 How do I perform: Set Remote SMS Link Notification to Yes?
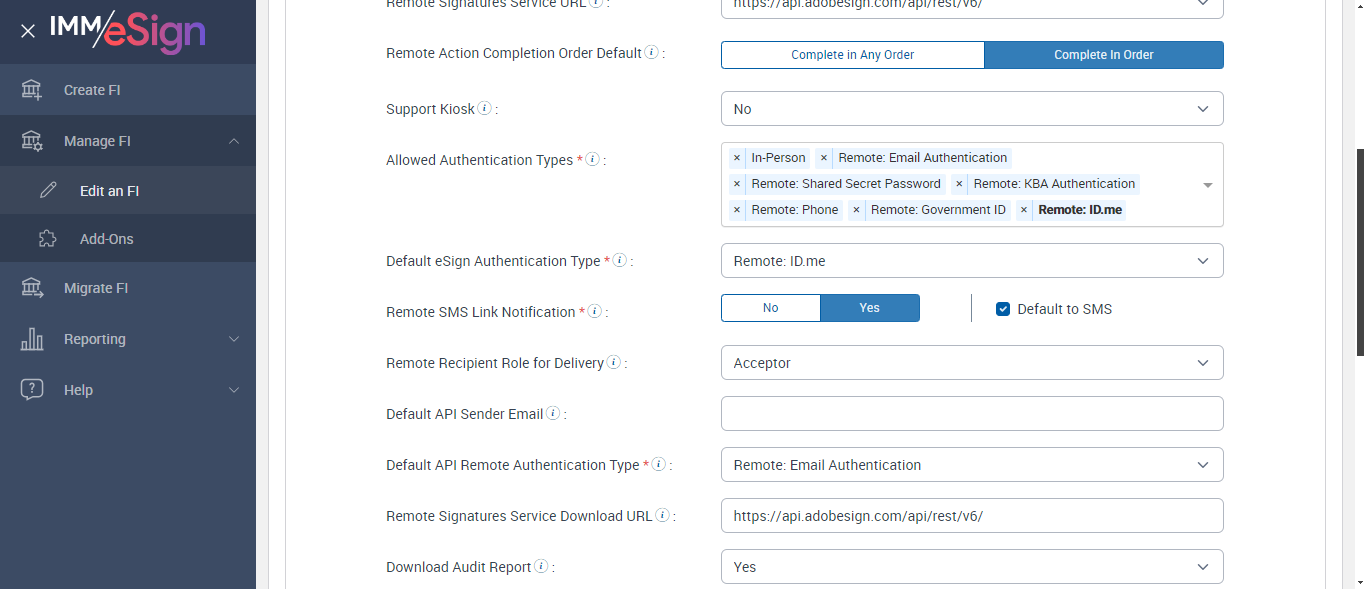pos(869,308)
